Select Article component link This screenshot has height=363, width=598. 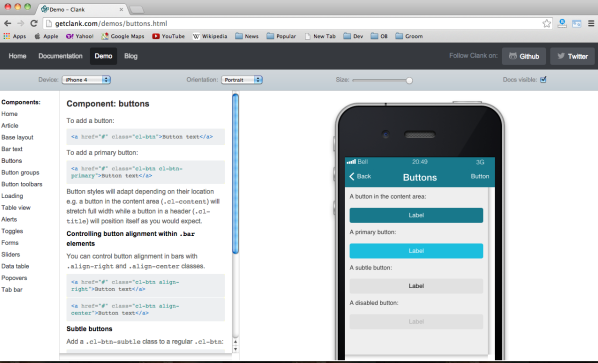click(10, 125)
